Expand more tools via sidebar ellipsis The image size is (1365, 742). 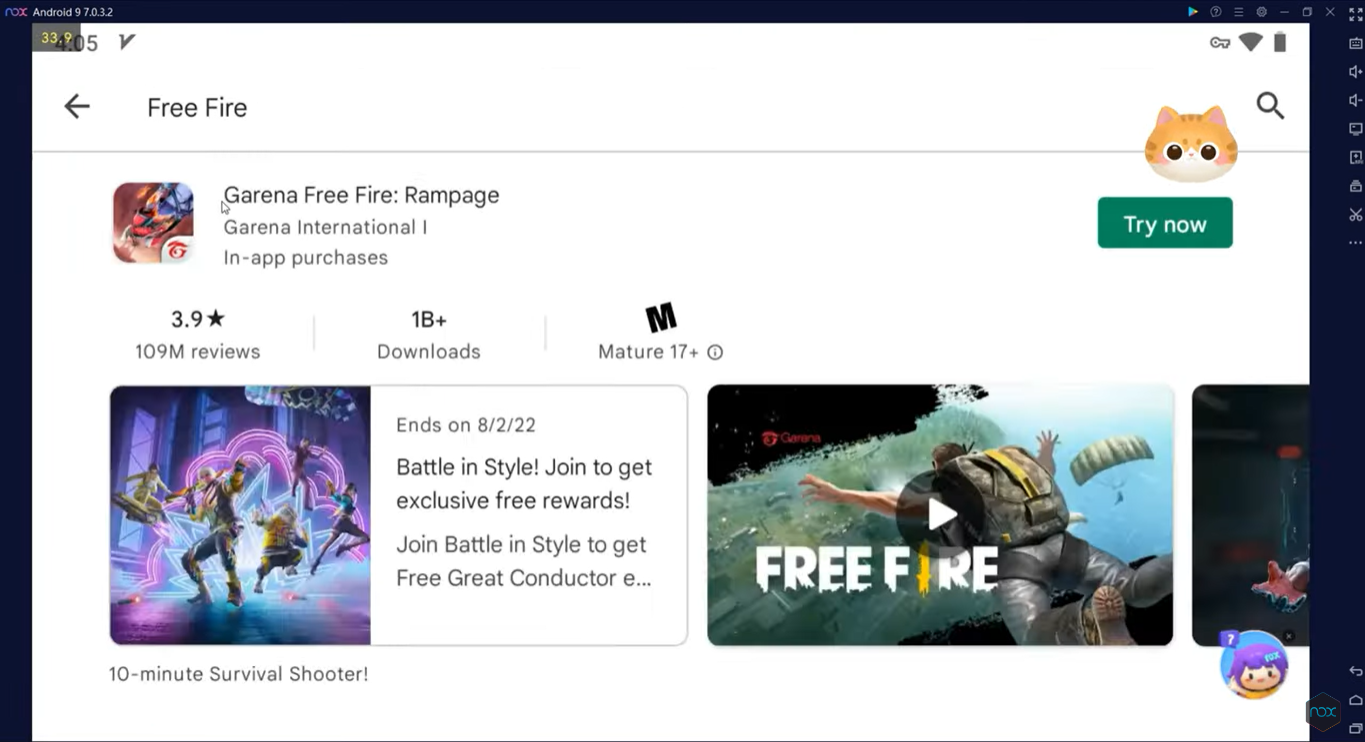pos(1355,243)
